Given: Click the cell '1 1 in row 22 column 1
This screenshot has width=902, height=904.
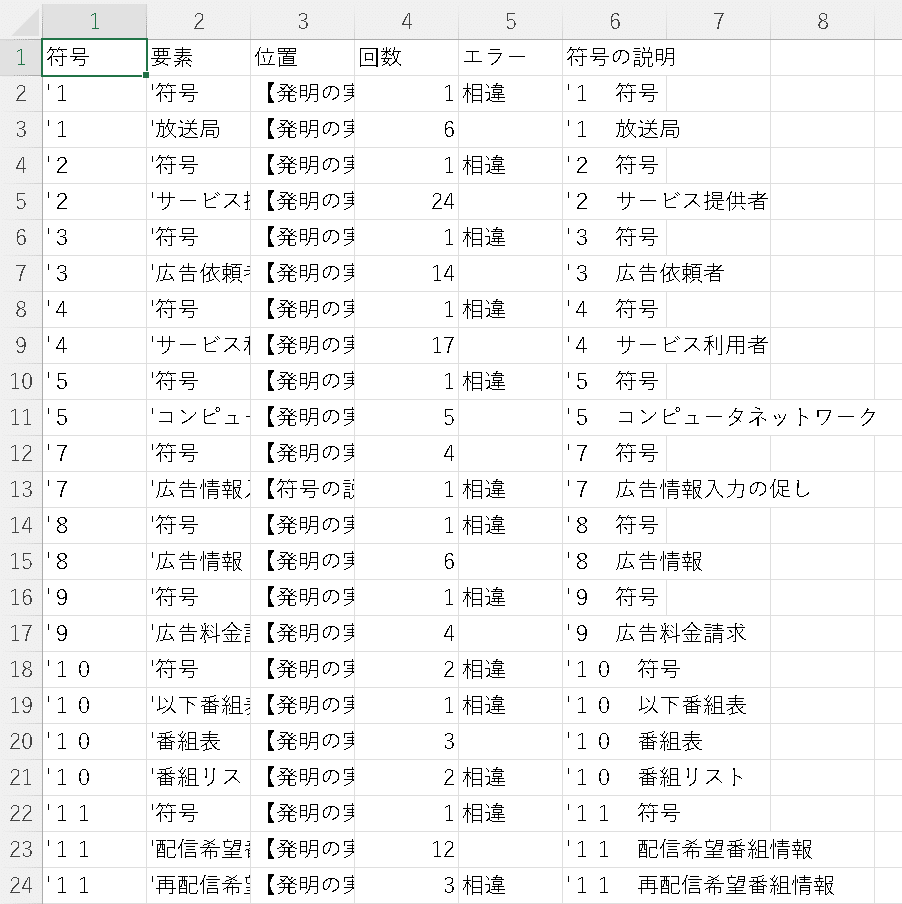Looking at the screenshot, I should click(95, 813).
